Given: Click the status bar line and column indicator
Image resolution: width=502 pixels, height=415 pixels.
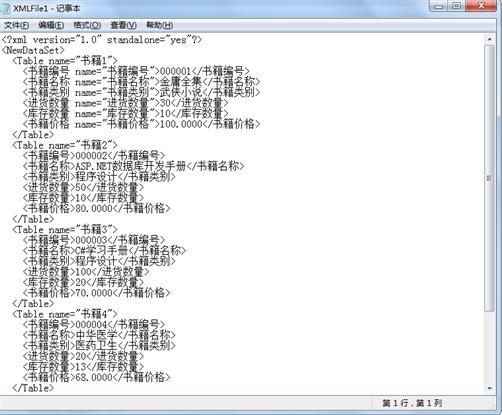Looking at the screenshot, I should 412,403.
